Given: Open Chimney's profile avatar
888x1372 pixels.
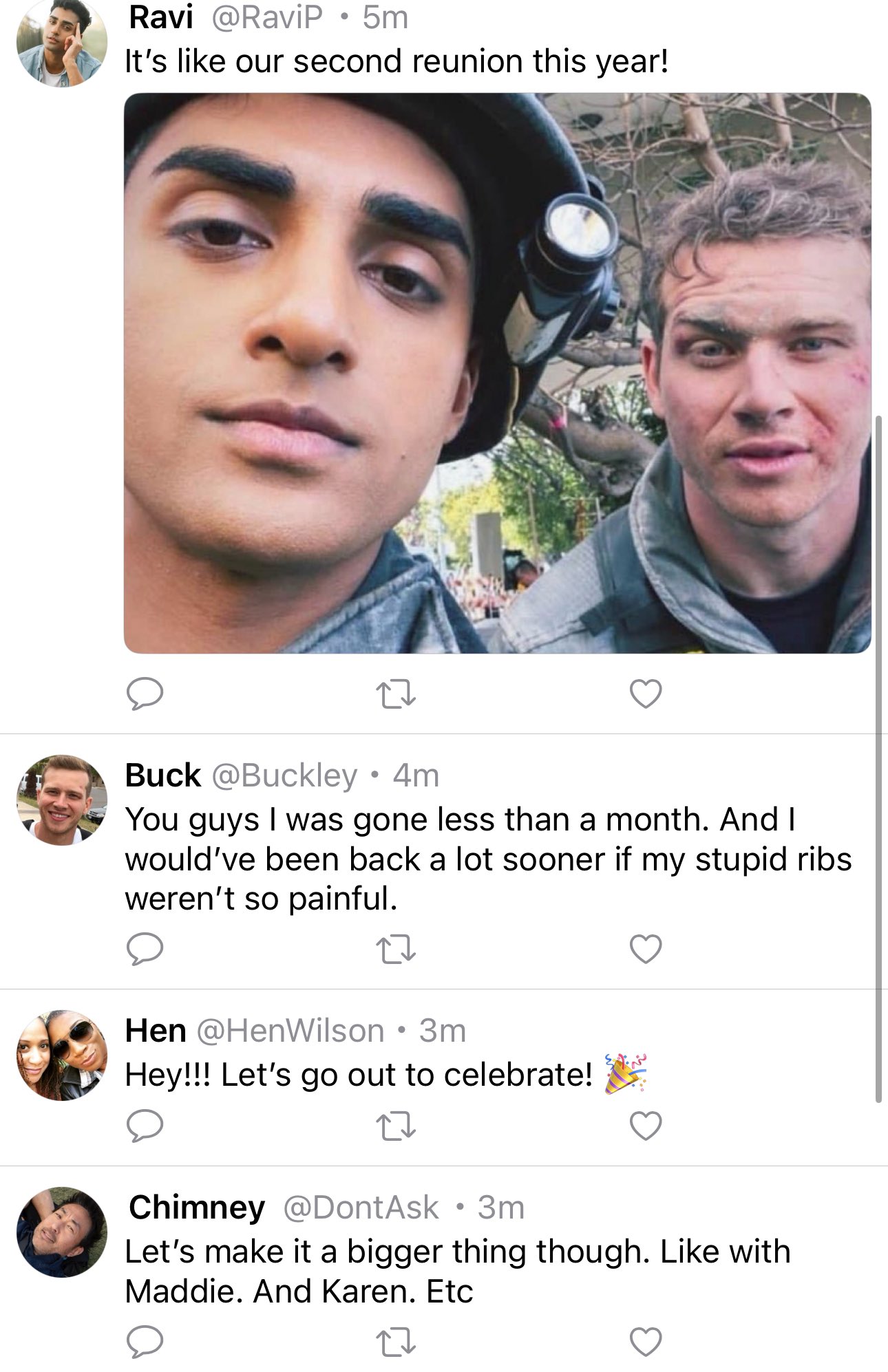Looking at the screenshot, I should point(62,1232).
